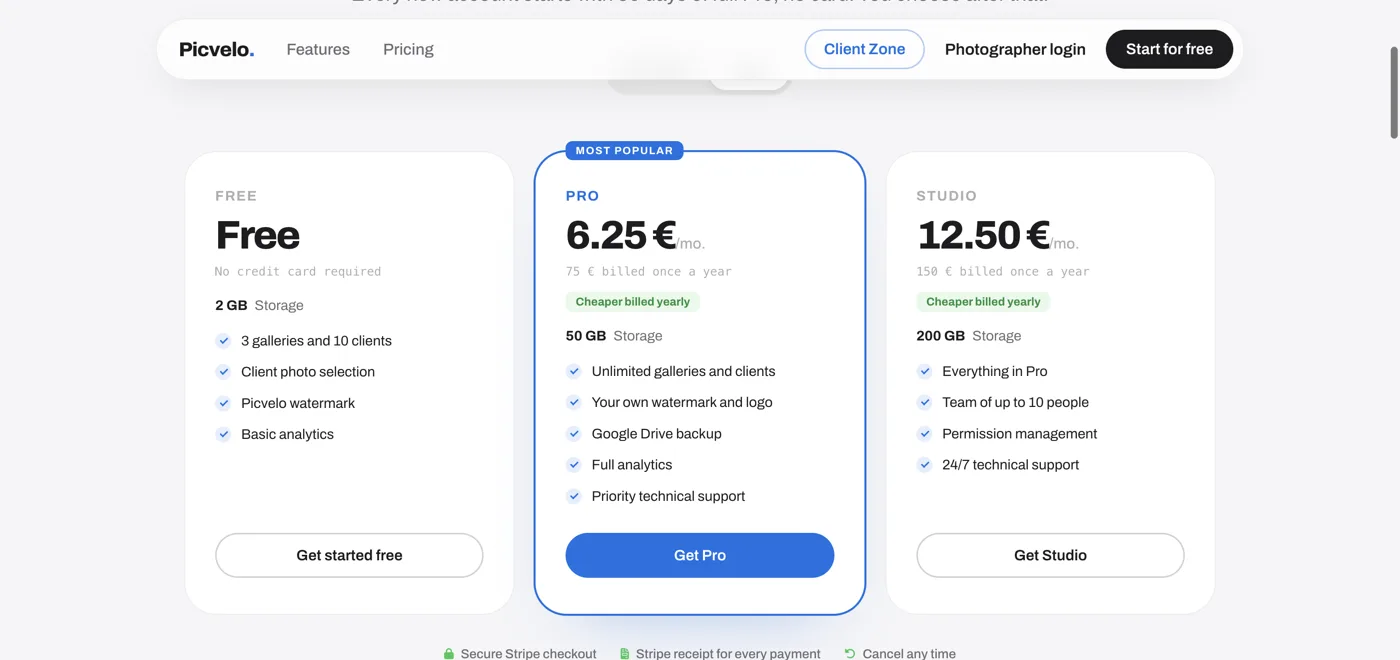Click check icon for Priority technical support
The height and width of the screenshot is (660, 1400).
point(574,496)
